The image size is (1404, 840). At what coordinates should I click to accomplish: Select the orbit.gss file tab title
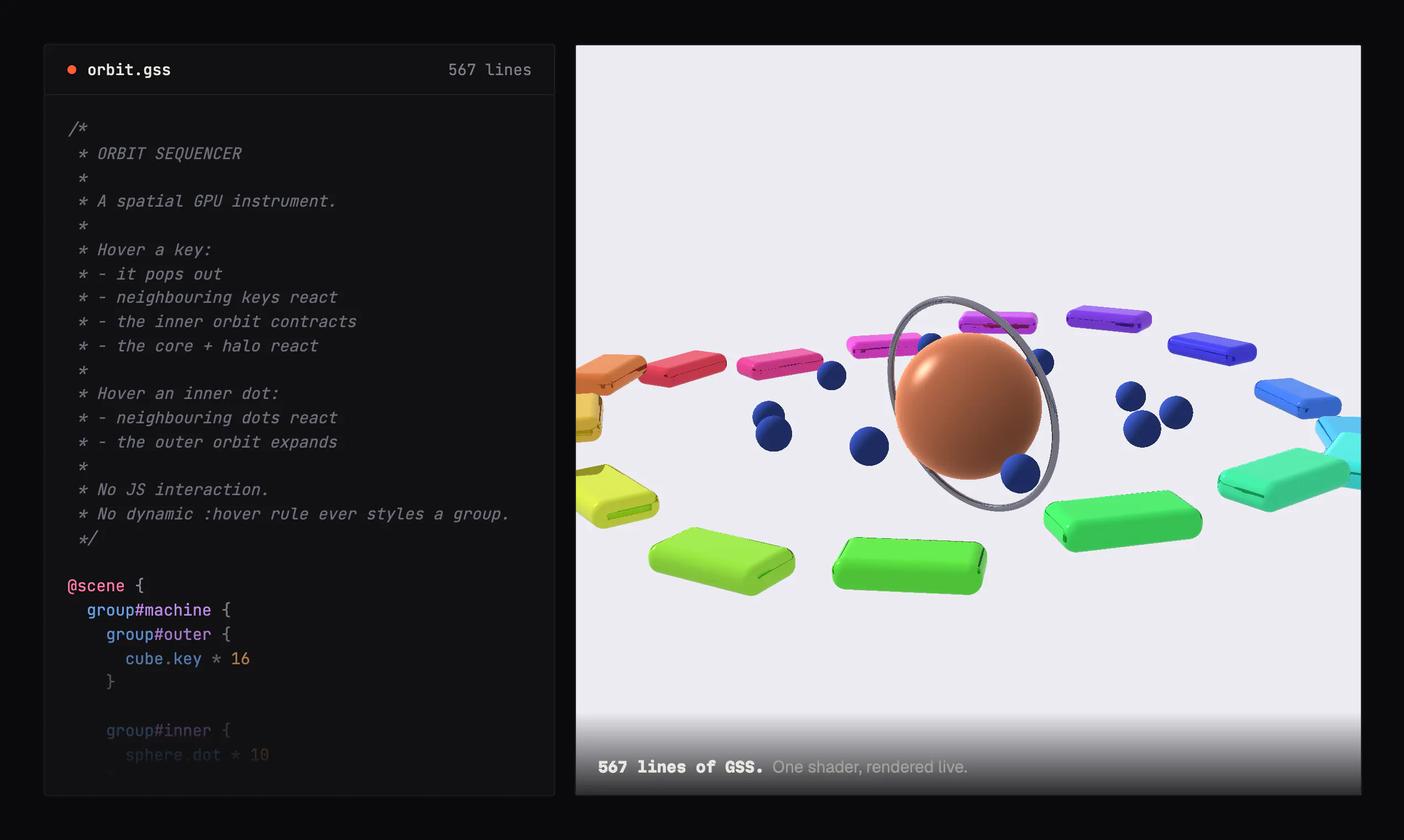click(x=128, y=70)
